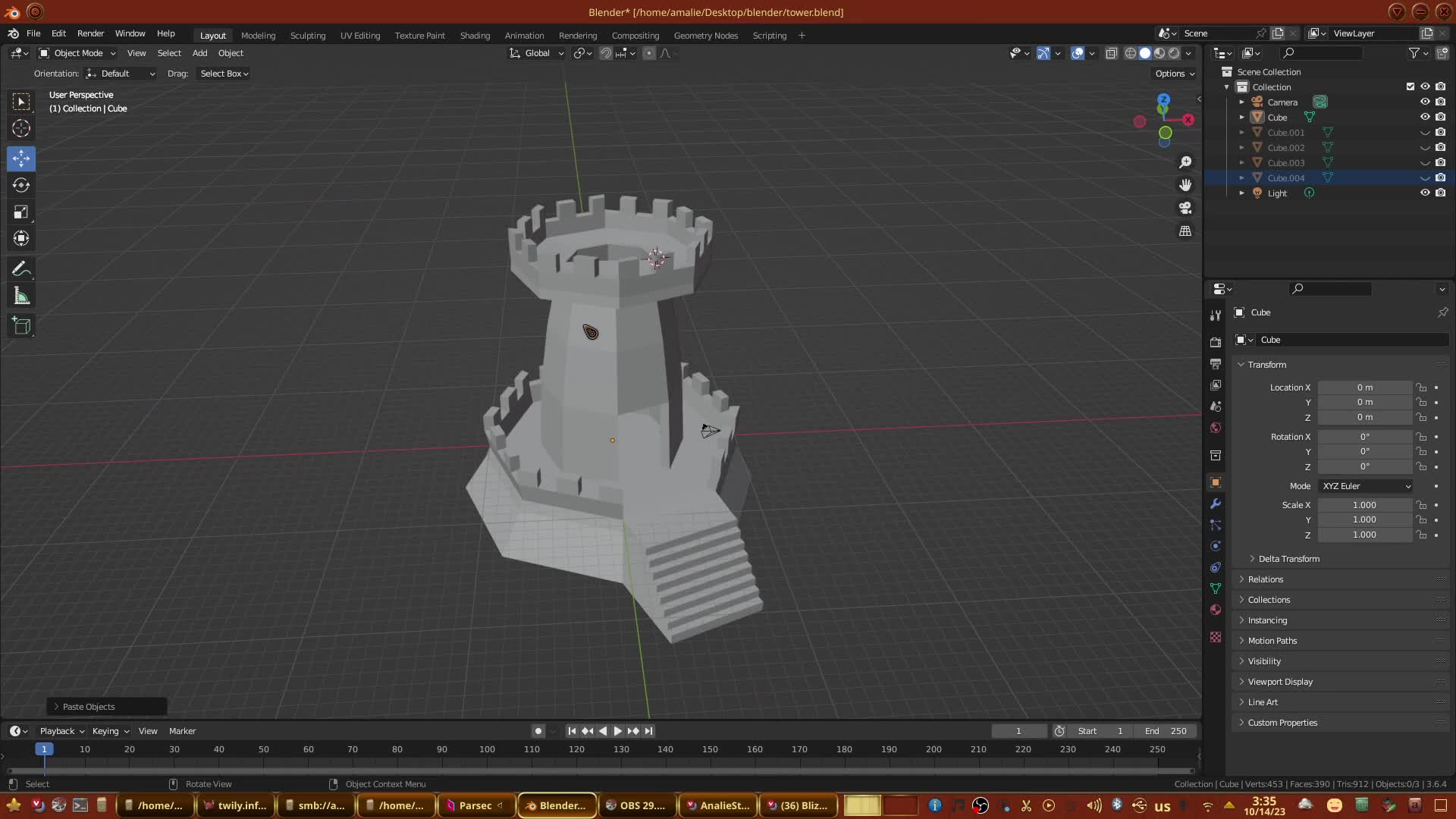The height and width of the screenshot is (819, 1456).
Task: Select the Measure tool
Action: click(21, 297)
